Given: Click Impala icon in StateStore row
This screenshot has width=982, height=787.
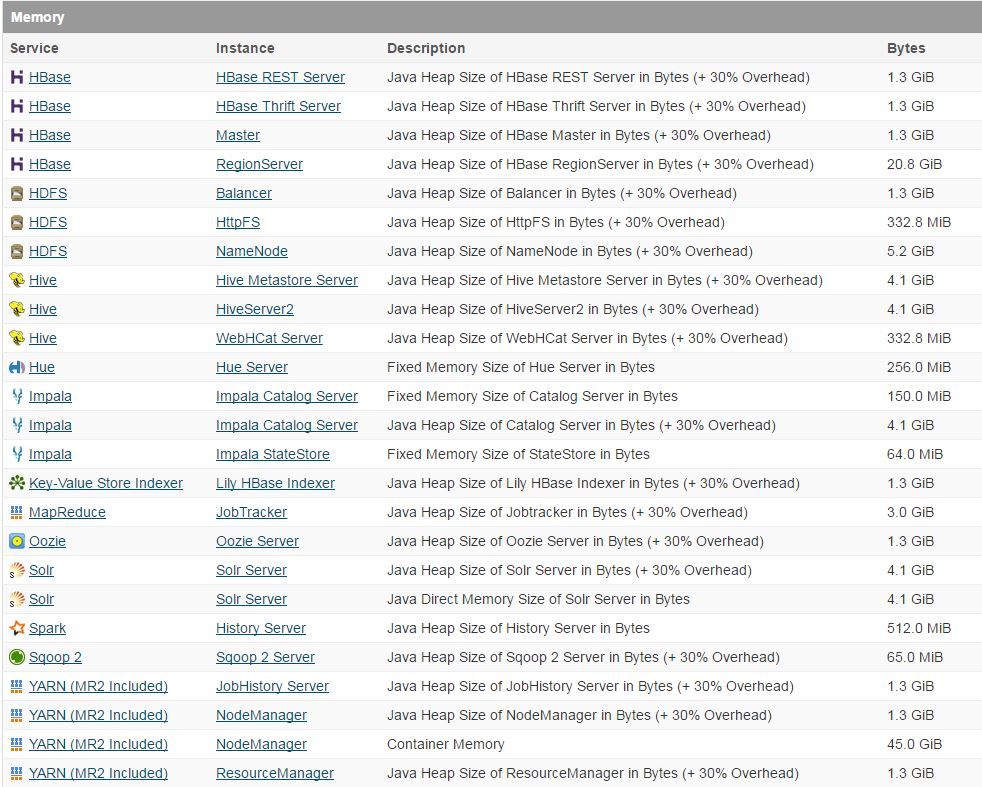Looking at the screenshot, I should point(17,454).
